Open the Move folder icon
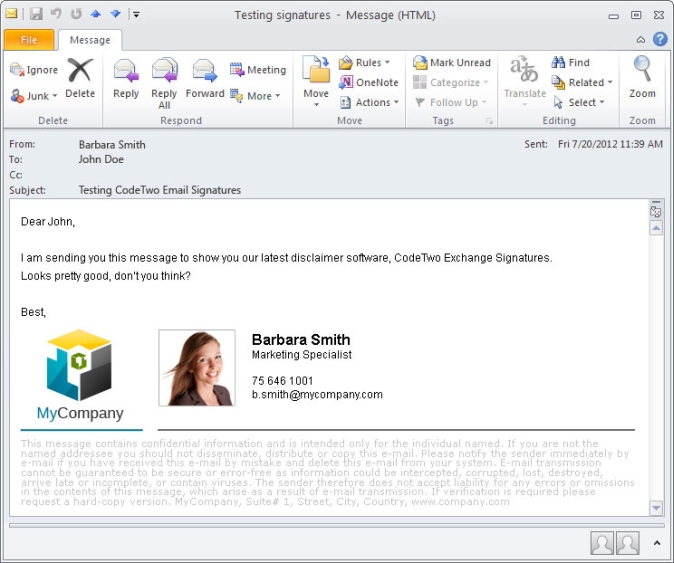This screenshot has width=674, height=563. [316, 69]
